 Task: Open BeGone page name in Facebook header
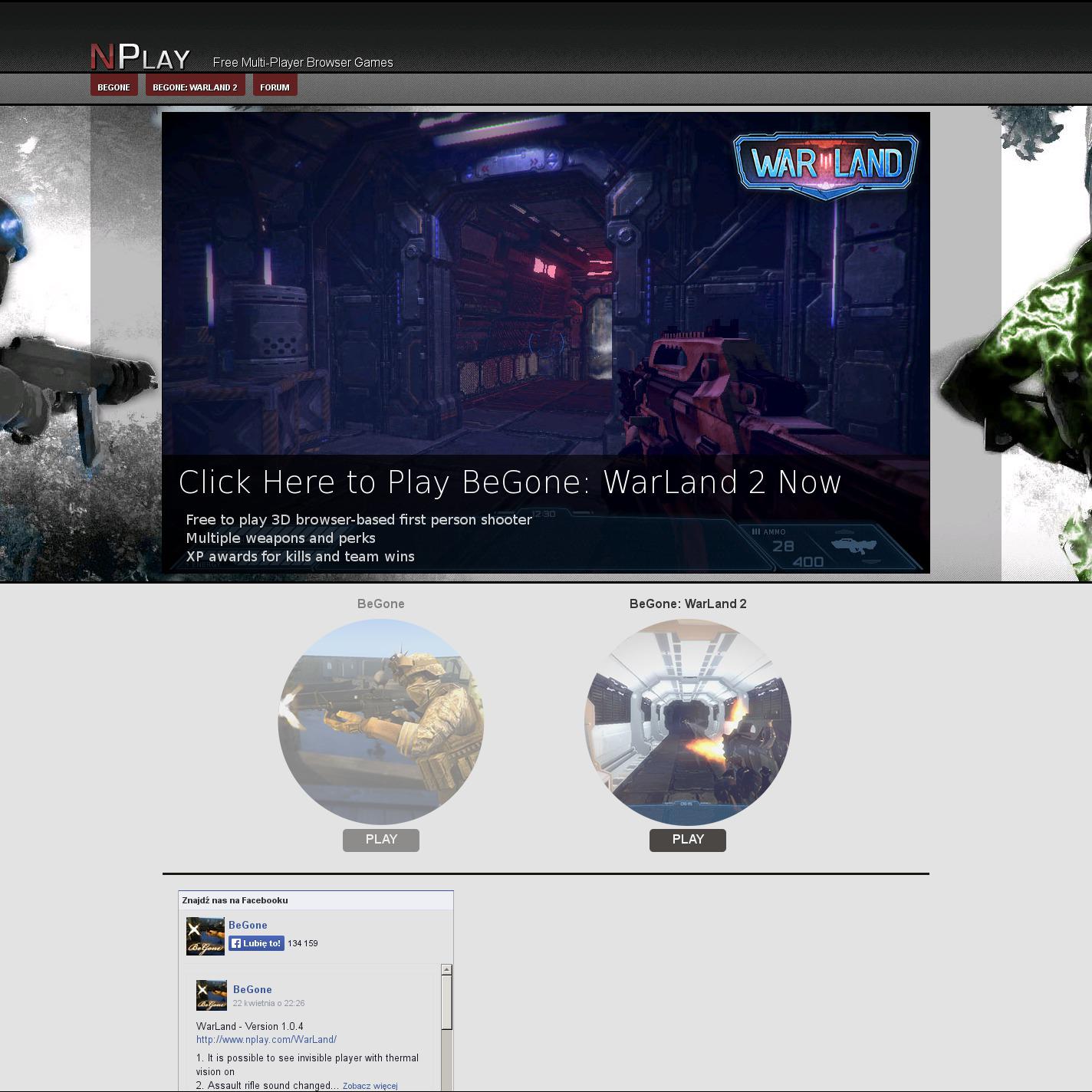click(248, 925)
